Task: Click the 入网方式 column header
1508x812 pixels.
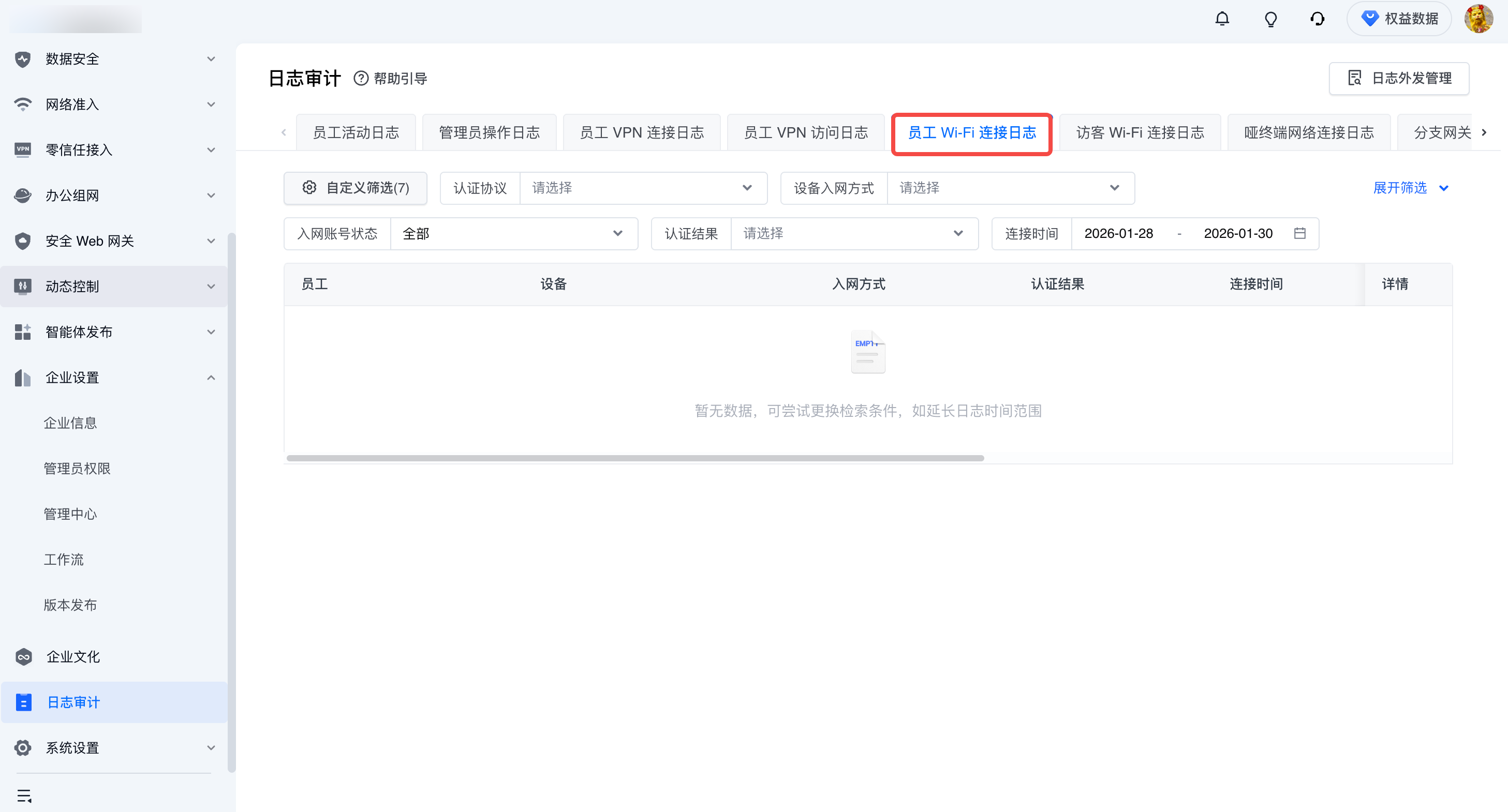Action: point(858,284)
